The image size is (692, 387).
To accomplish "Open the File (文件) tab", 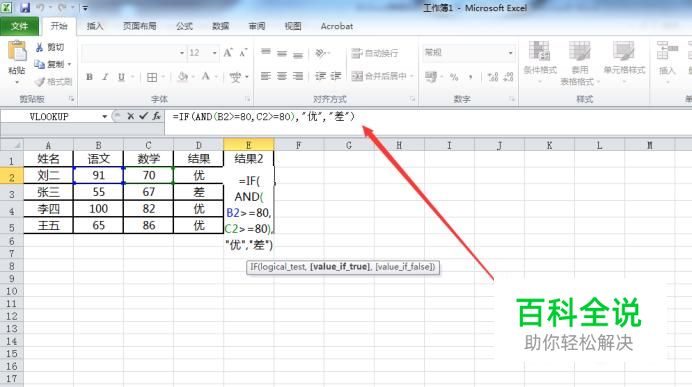I will coord(19,26).
